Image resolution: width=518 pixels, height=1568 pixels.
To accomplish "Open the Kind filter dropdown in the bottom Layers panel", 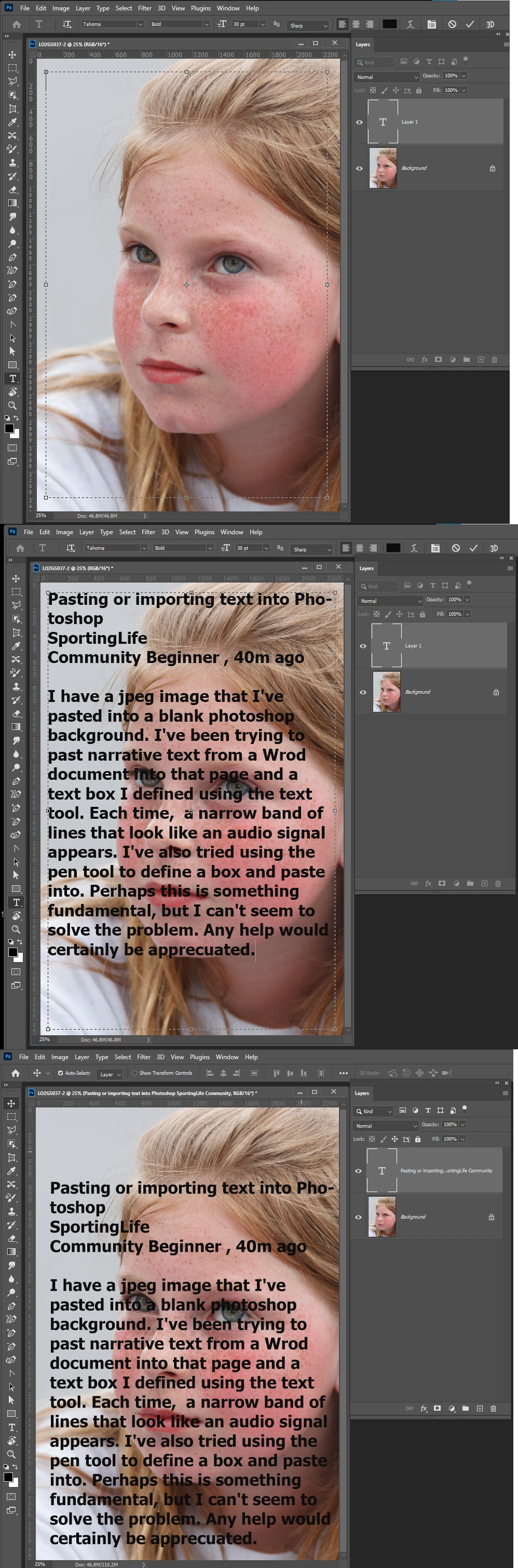I will (x=374, y=1111).
